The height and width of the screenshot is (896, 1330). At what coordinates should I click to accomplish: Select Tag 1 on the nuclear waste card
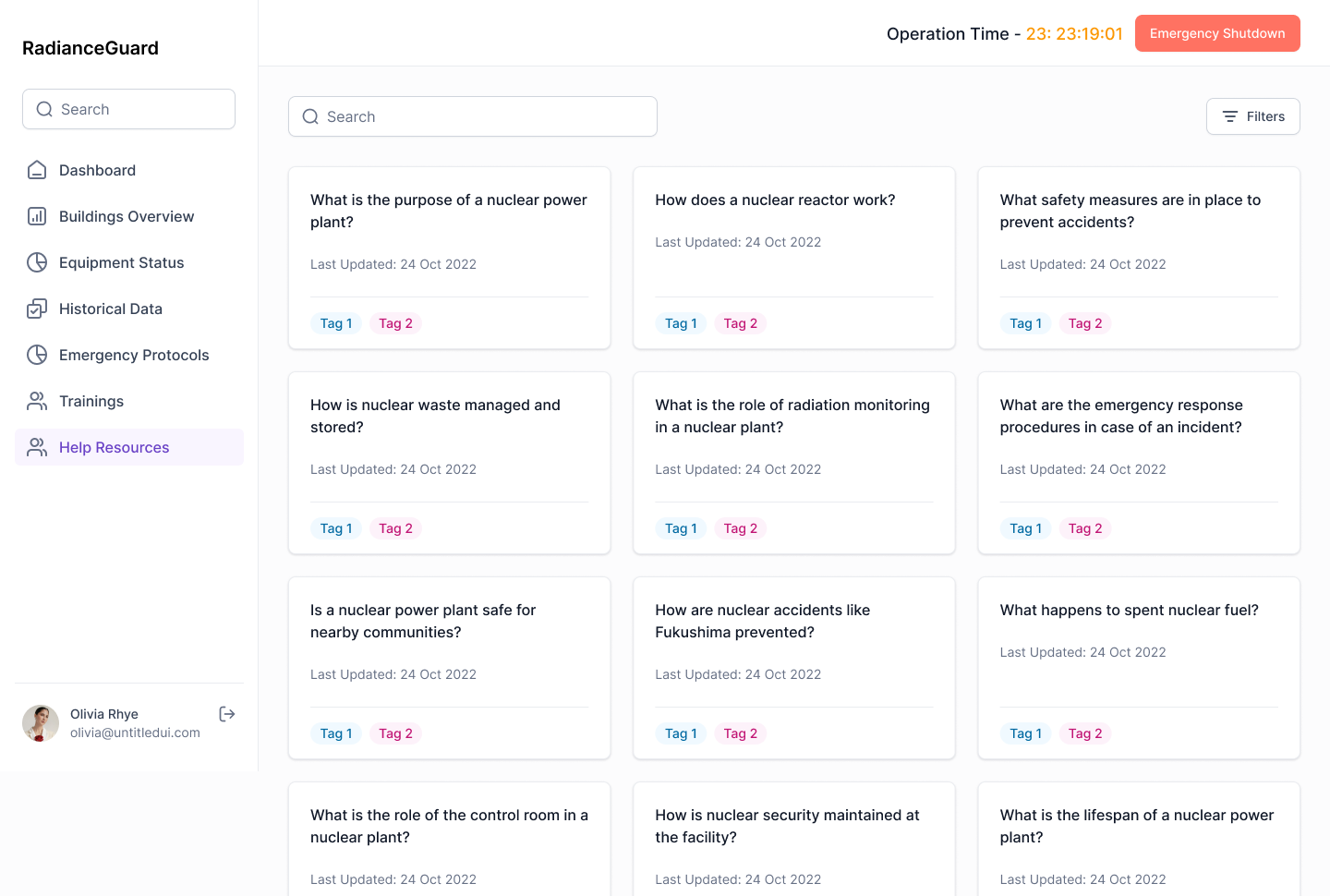[x=336, y=528]
